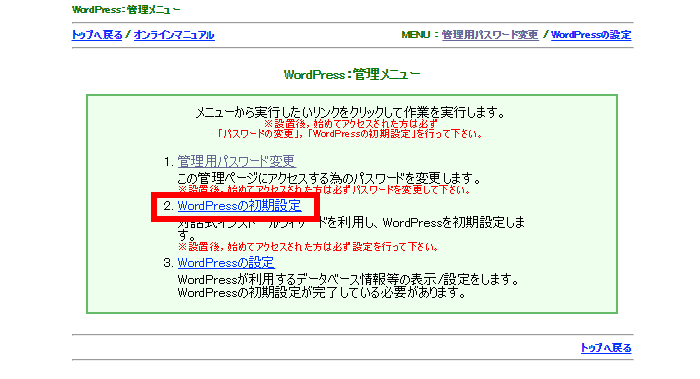700x379 pixels.
Task: Click the red warning 「パスワードの変更」,「WordPressの初期設定」を行って下さい。
Action: 350,134
